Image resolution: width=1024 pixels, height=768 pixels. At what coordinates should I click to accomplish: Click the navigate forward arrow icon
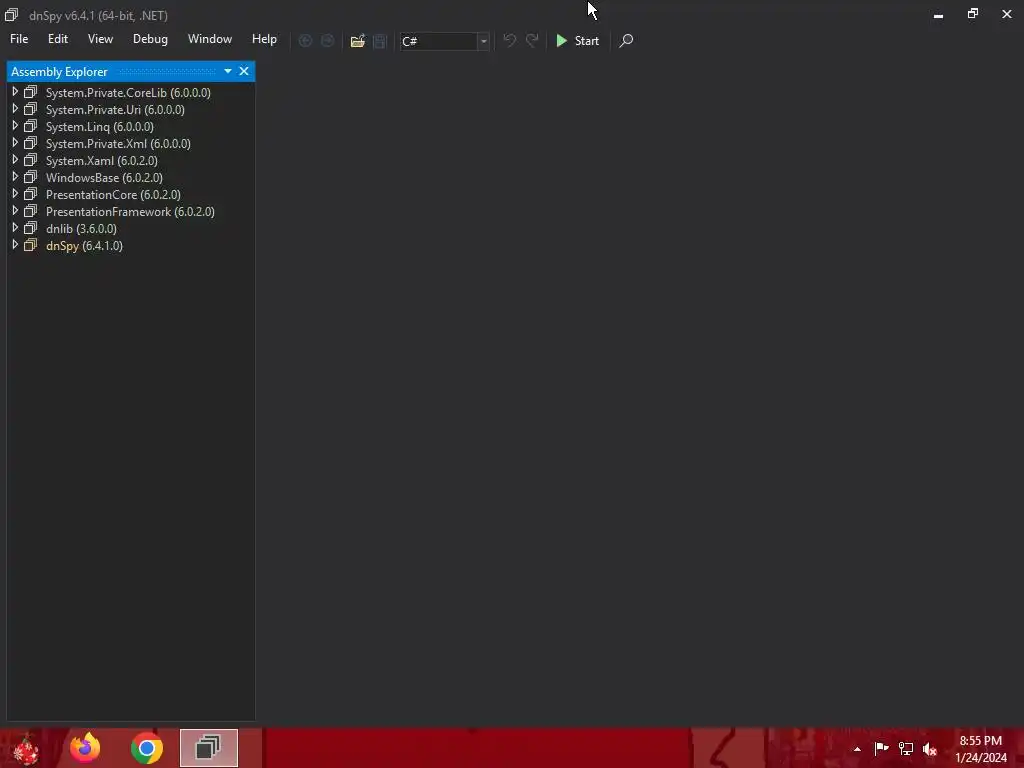tap(327, 40)
